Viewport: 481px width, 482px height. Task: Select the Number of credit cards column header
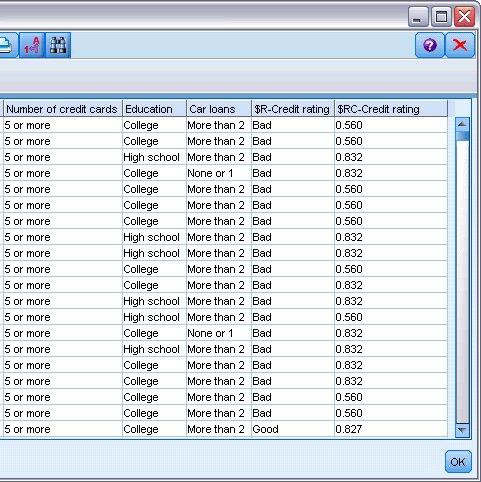pos(62,109)
